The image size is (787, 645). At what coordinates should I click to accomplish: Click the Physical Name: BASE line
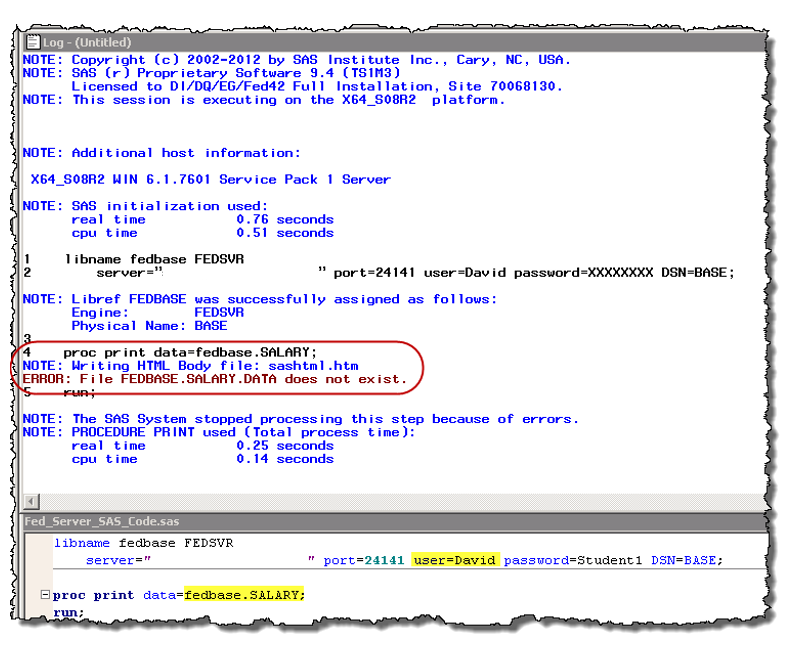click(149, 326)
